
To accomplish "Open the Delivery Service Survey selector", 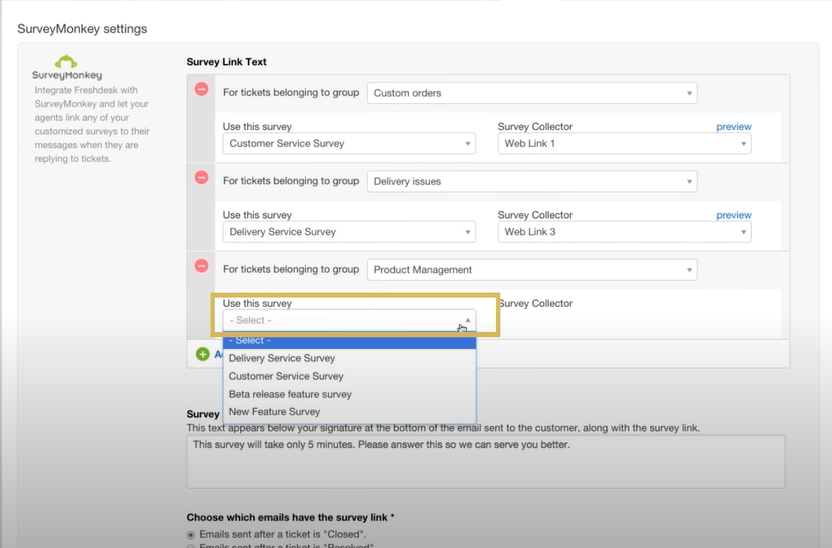I will click(349, 232).
